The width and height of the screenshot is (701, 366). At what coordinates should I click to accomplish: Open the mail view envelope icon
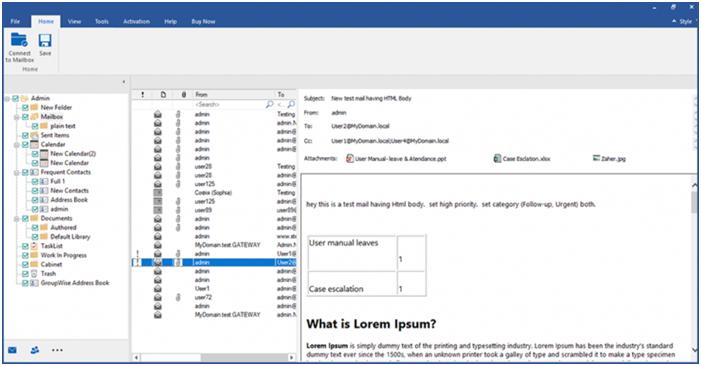point(13,350)
